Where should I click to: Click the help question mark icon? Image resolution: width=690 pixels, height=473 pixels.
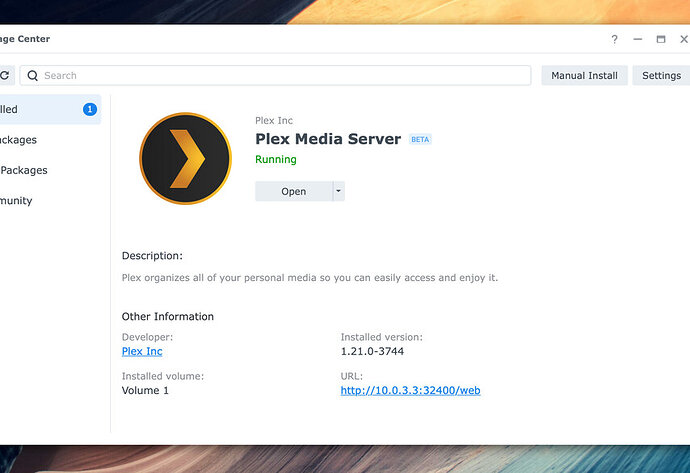click(x=614, y=39)
